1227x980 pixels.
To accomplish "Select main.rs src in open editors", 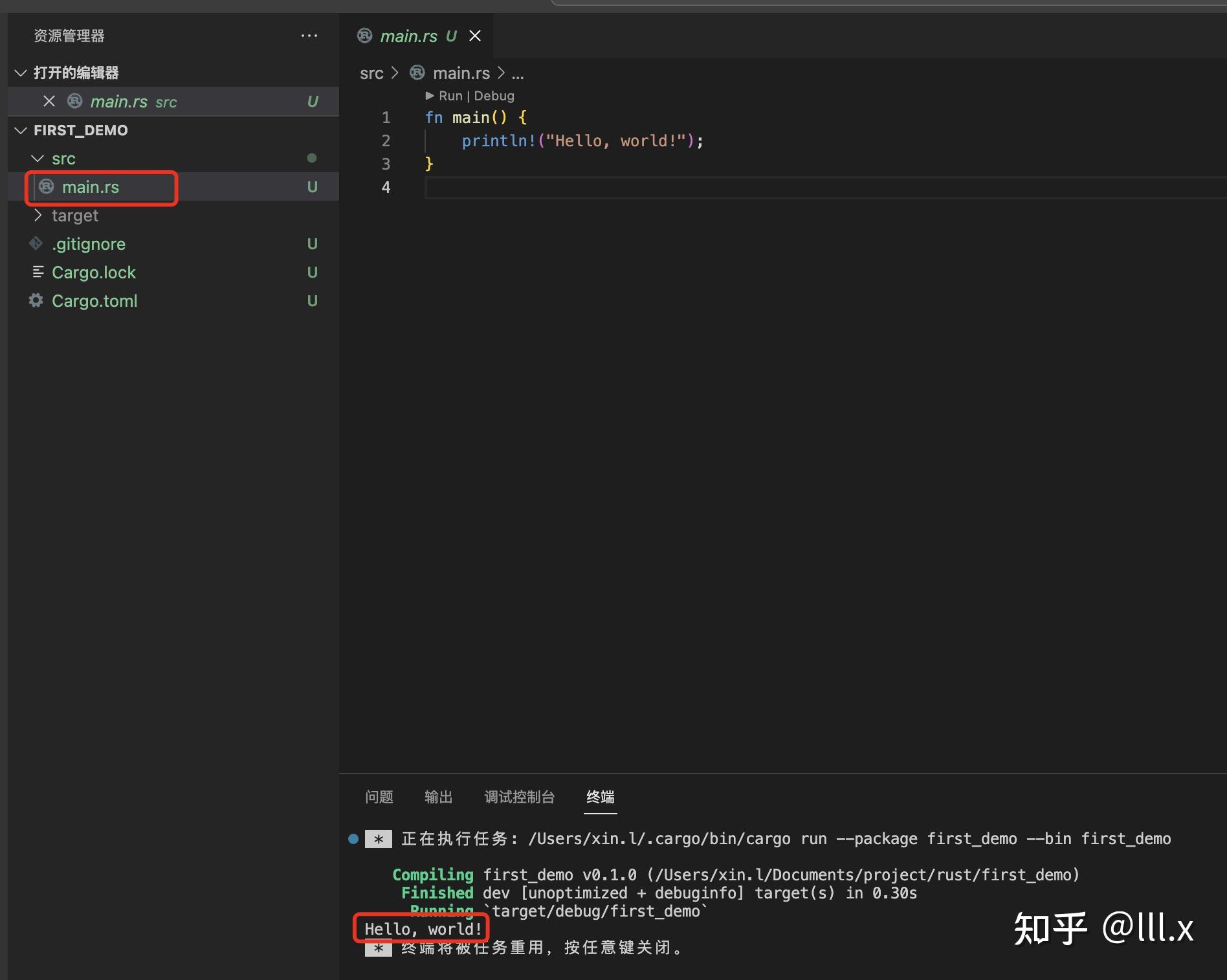I will coord(173,101).
